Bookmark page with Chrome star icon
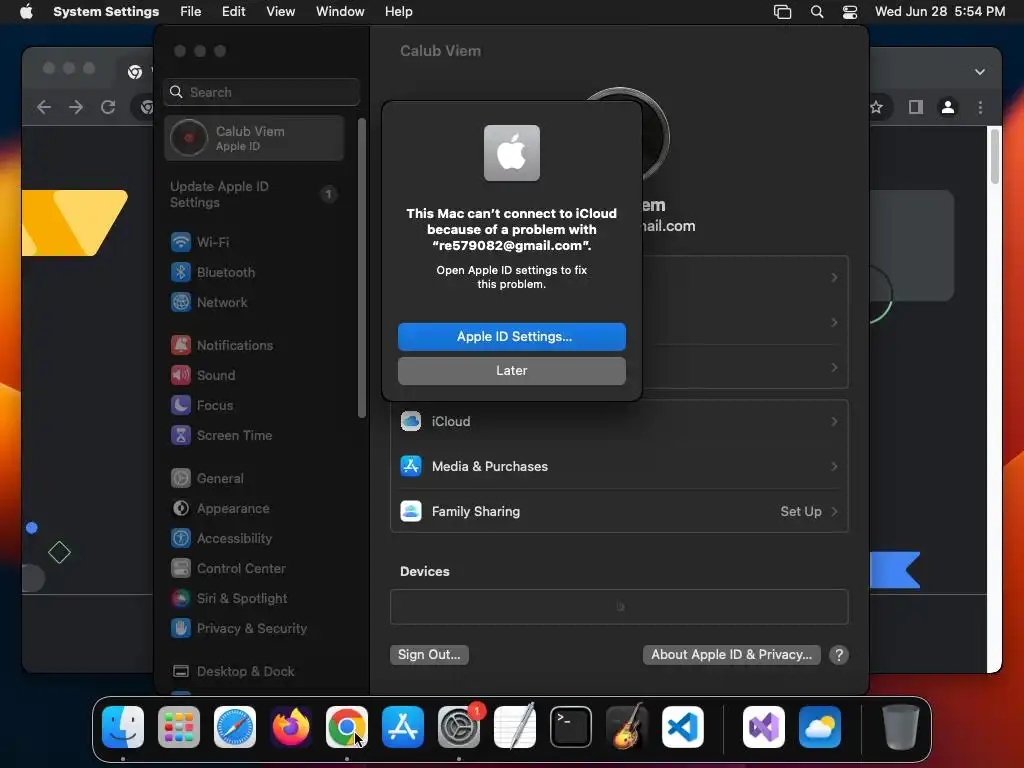1024x768 pixels. point(876,107)
